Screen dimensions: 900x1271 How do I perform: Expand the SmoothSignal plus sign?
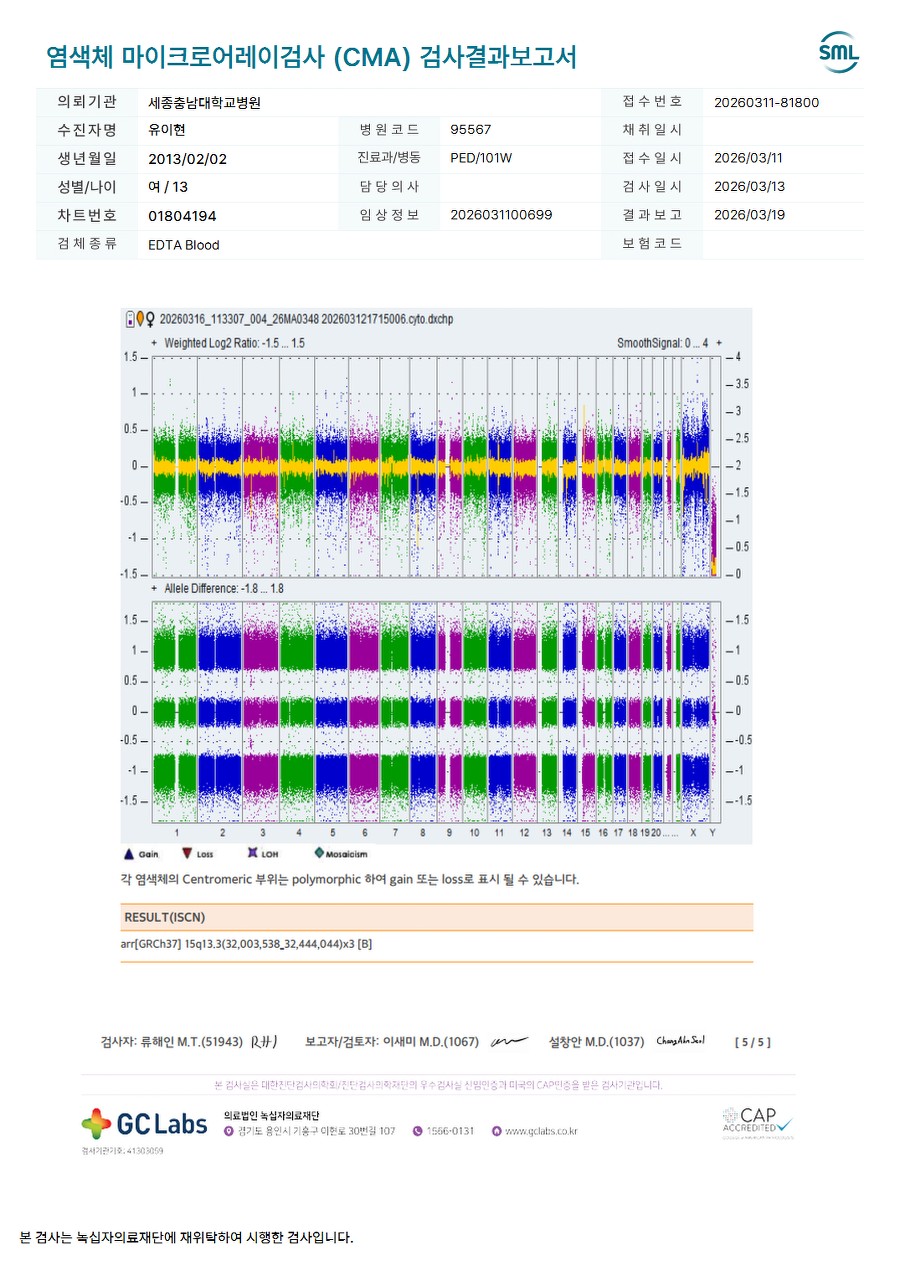719,343
